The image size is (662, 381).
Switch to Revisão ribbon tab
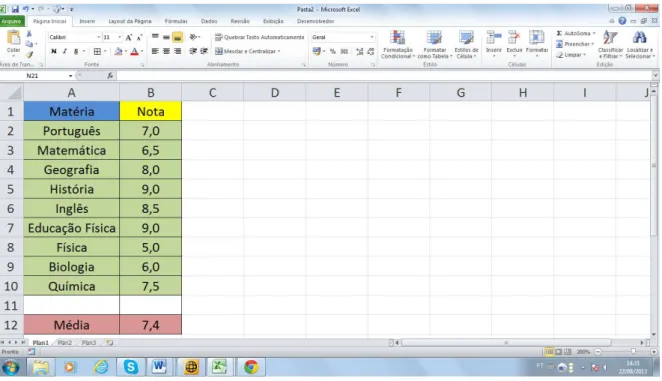tap(240, 21)
